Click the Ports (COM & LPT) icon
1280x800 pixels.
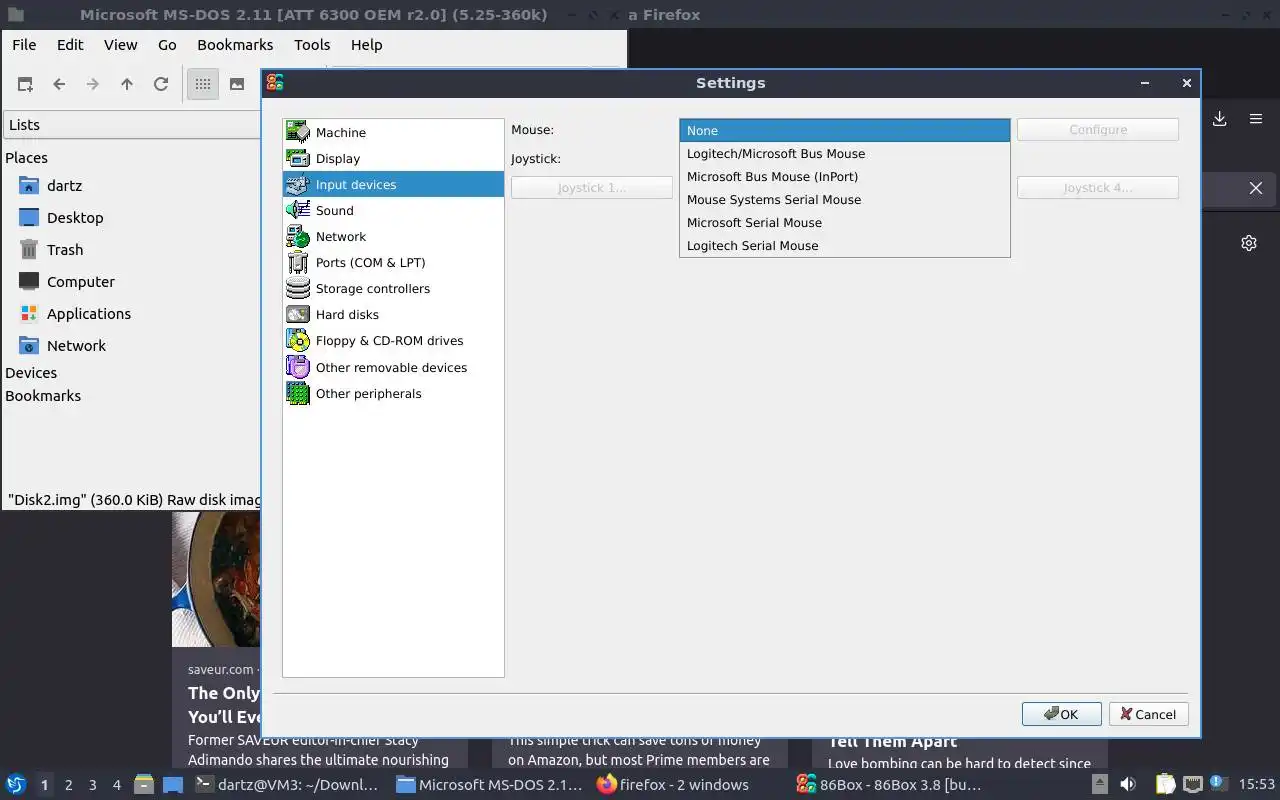pos(298,262)
